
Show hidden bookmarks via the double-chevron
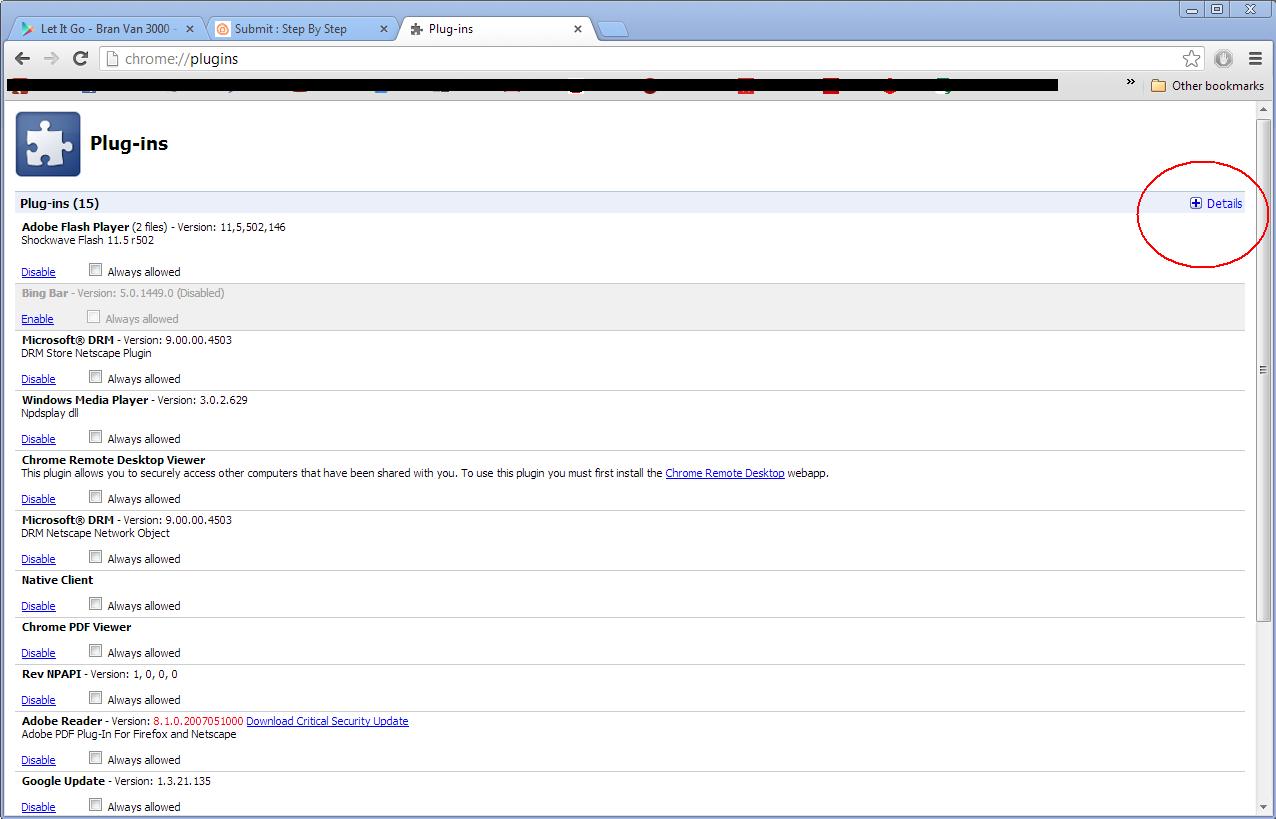[1131, 83]
